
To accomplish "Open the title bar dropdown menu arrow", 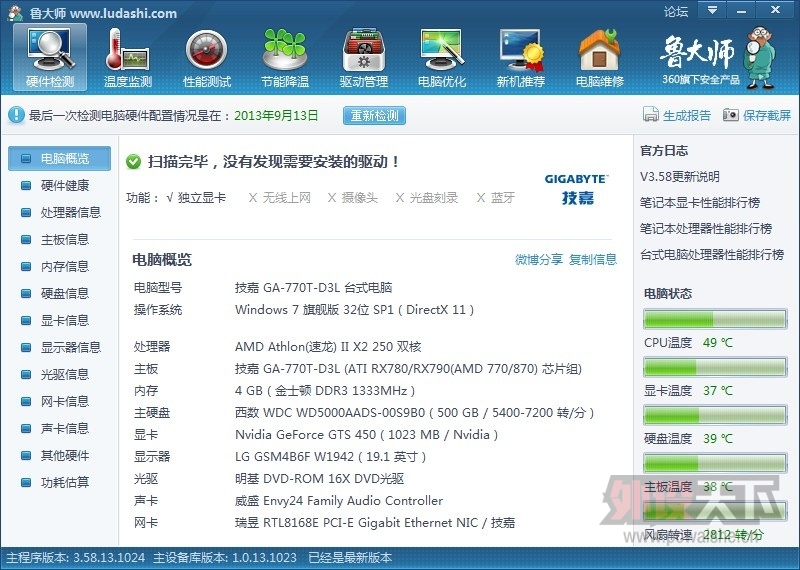I will 712,10.
